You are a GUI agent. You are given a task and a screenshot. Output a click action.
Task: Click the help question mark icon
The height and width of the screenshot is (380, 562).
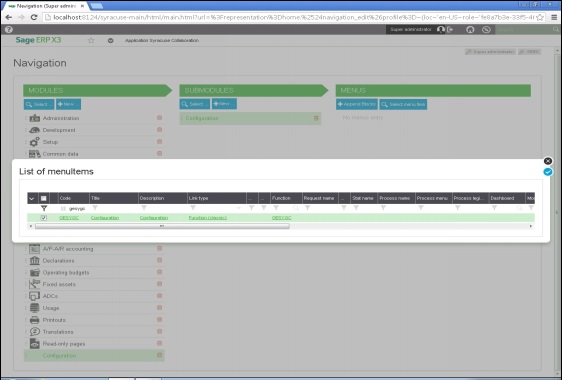[x=9, y=29]
